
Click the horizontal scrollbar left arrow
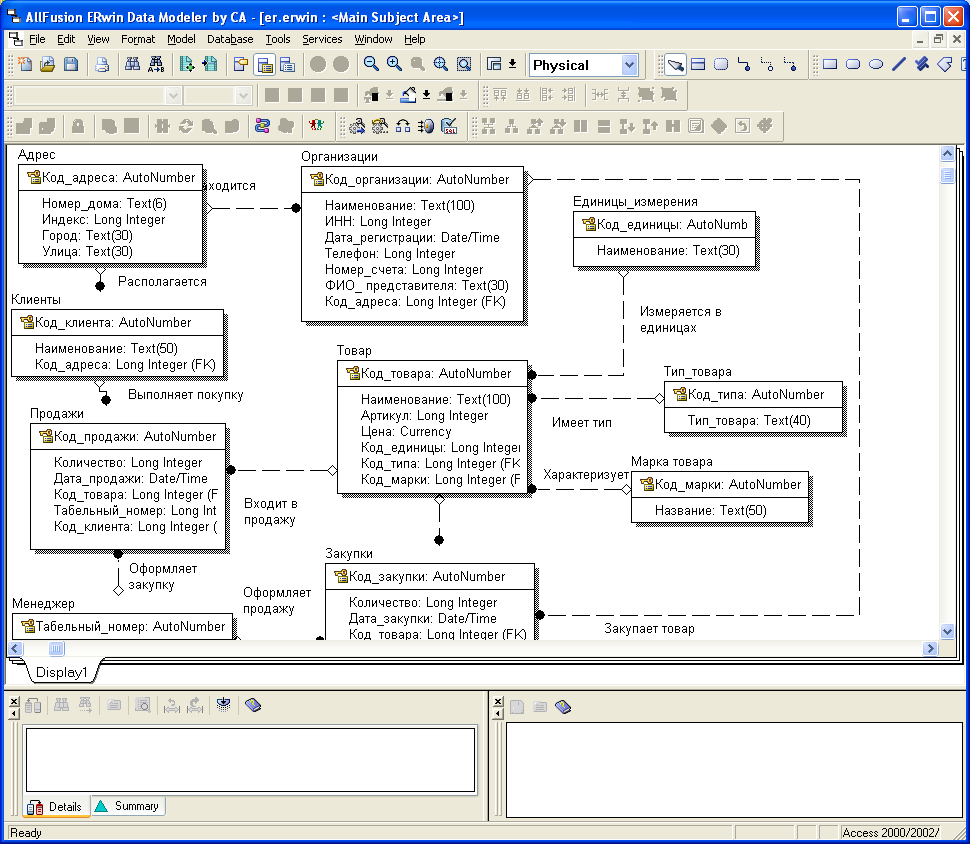click(x=15, y=648)
